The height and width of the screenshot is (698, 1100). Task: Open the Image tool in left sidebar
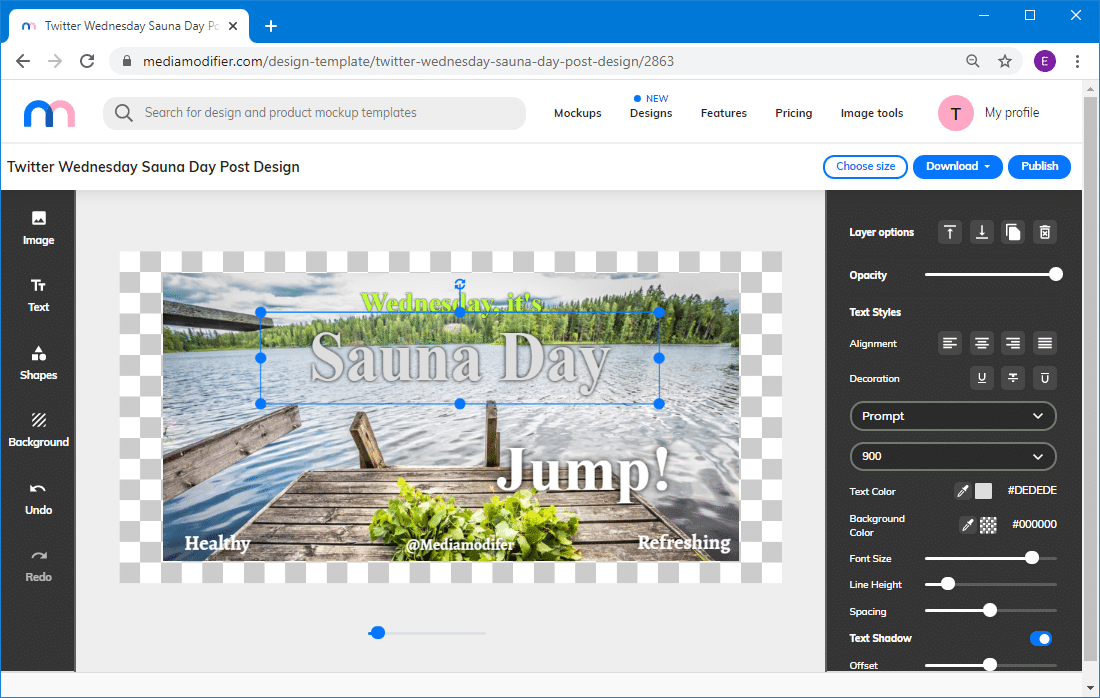point(39,228)
